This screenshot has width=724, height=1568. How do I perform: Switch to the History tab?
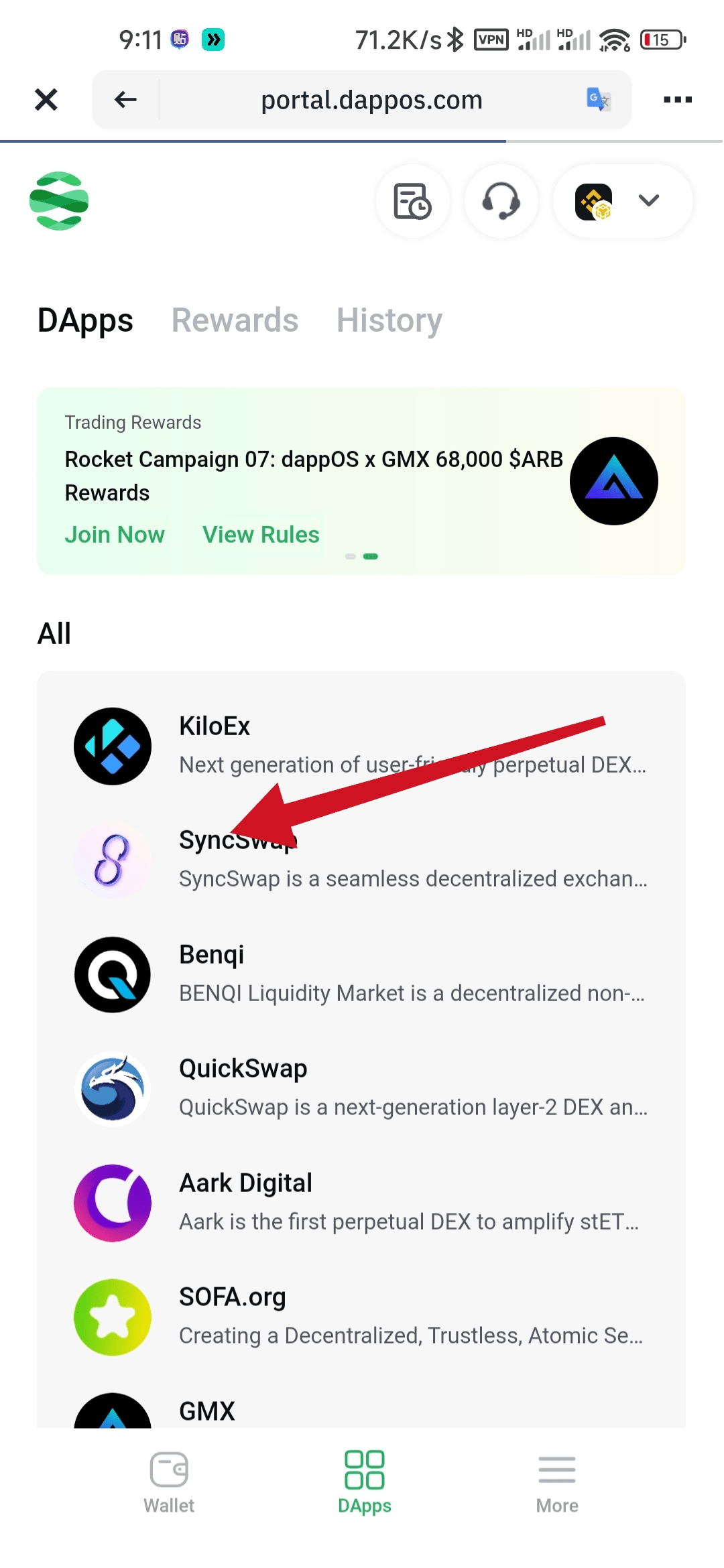point(389,320)
